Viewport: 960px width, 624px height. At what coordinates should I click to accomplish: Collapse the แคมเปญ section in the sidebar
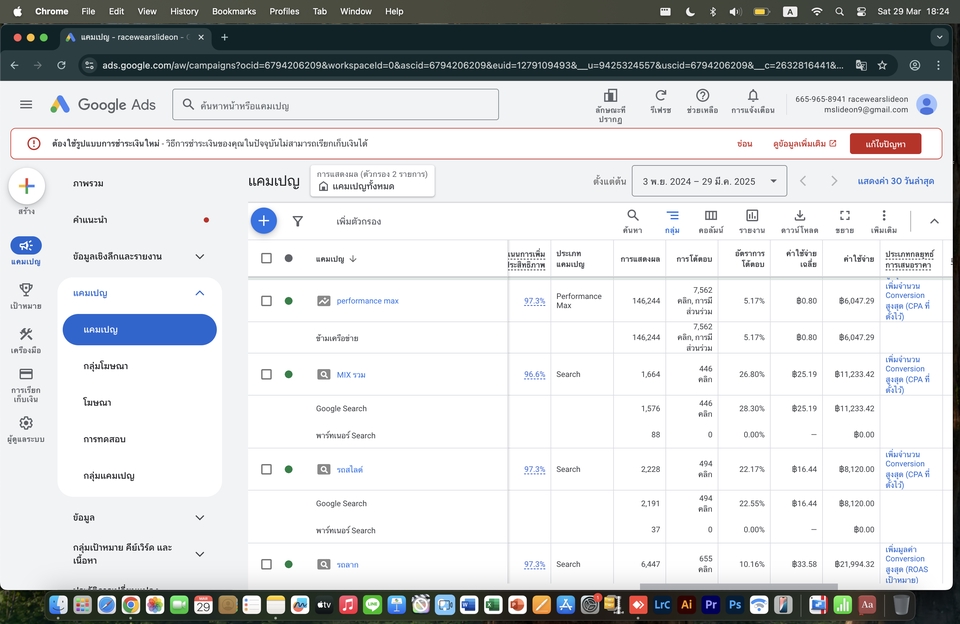pyautogui.click(x=198, y=292)
